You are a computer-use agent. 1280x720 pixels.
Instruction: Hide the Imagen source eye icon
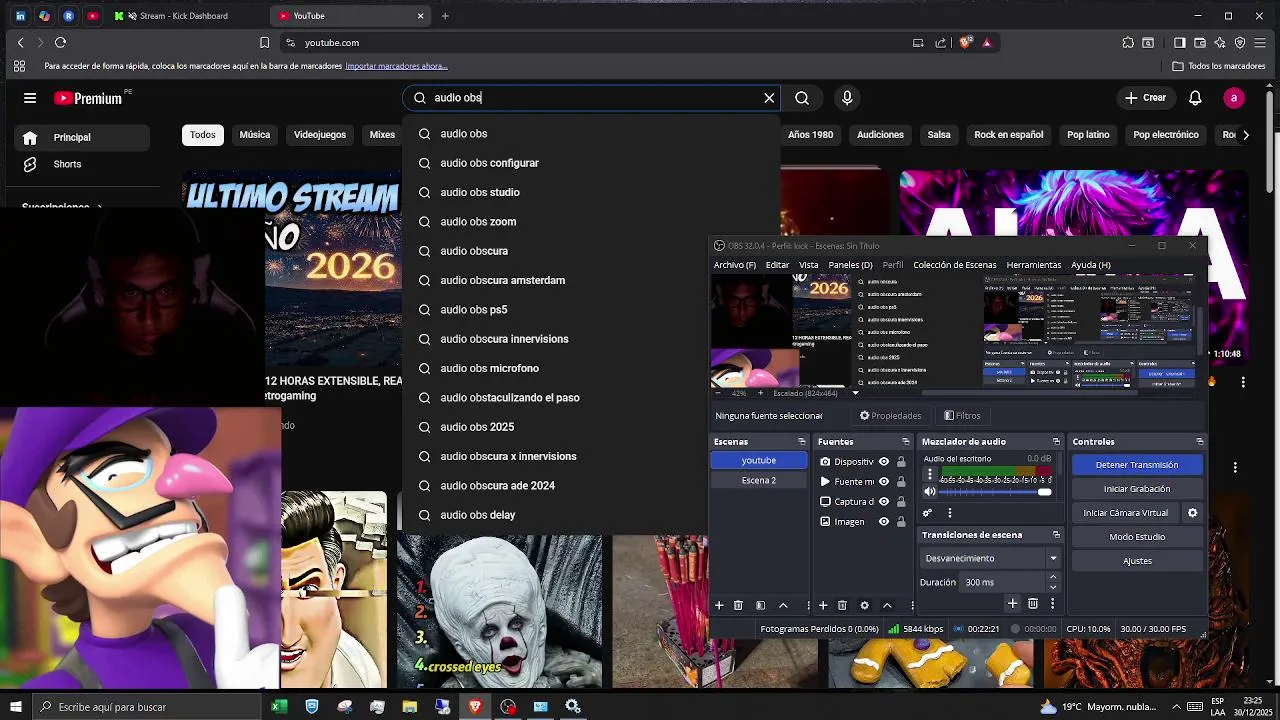click(x=884, y=522)
